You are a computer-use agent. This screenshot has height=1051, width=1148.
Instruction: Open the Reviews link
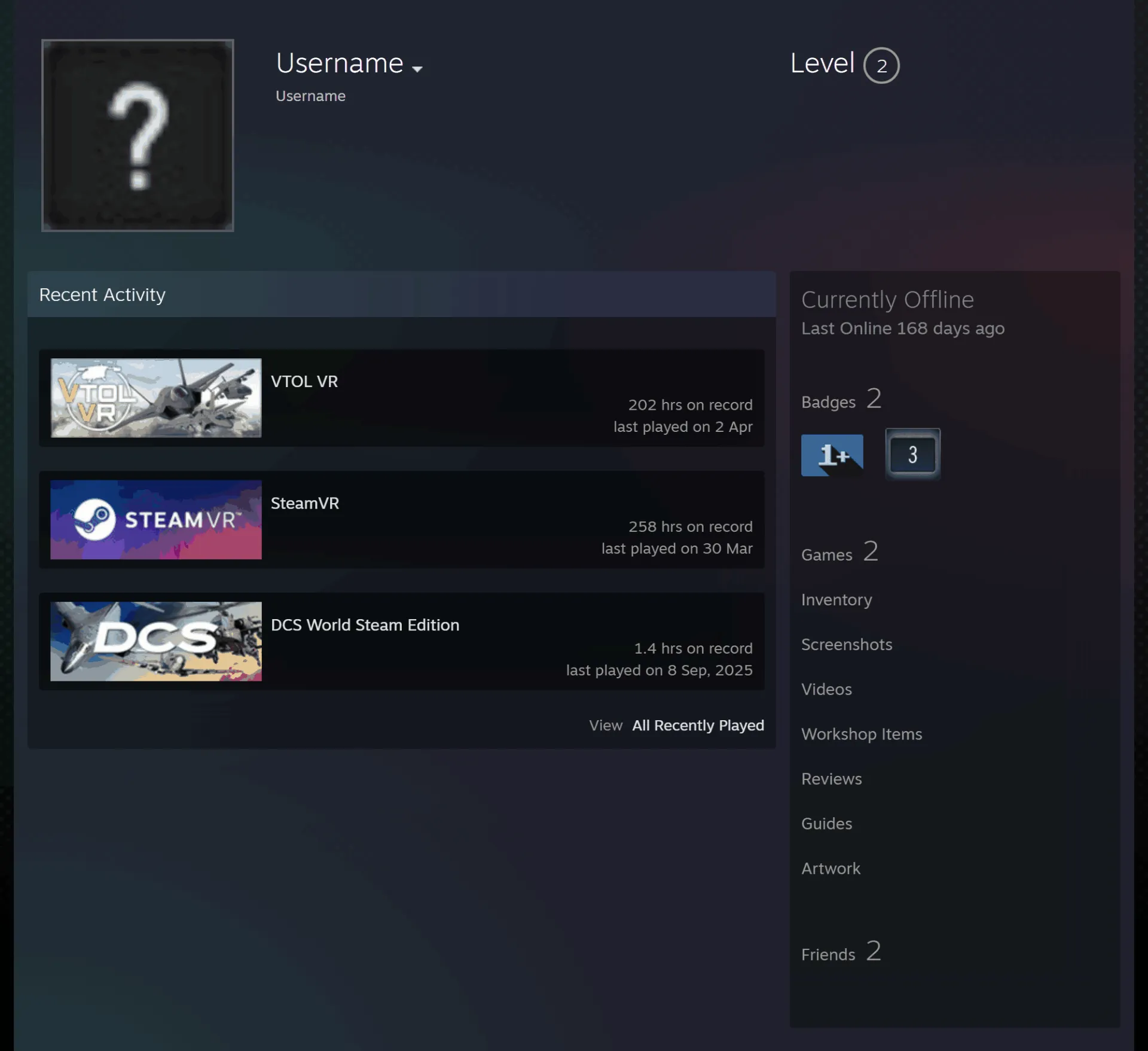832,779
